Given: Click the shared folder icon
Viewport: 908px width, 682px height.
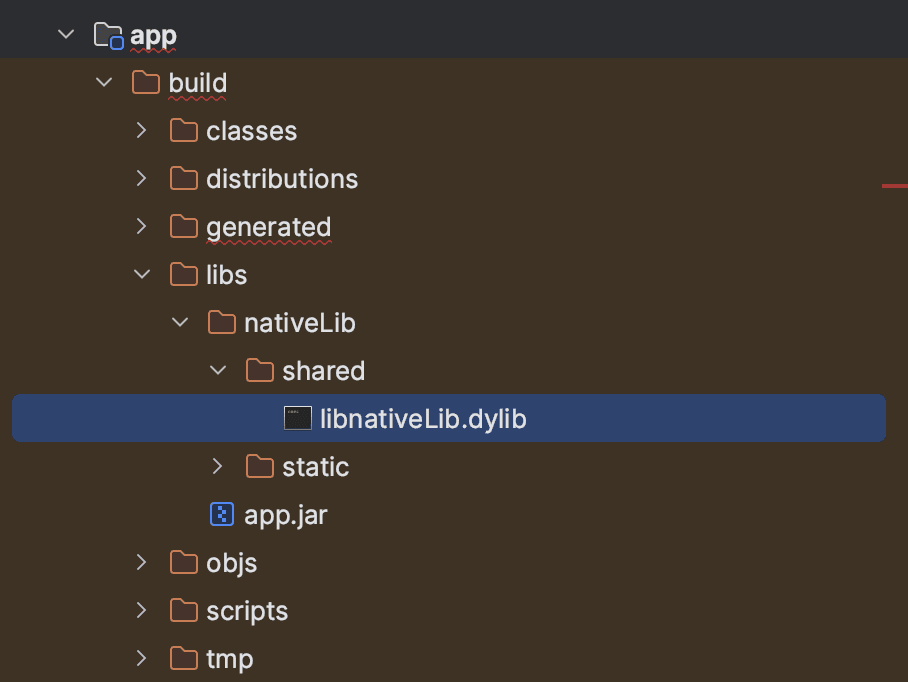Looking at the screenshot, I should coord(259,371).
